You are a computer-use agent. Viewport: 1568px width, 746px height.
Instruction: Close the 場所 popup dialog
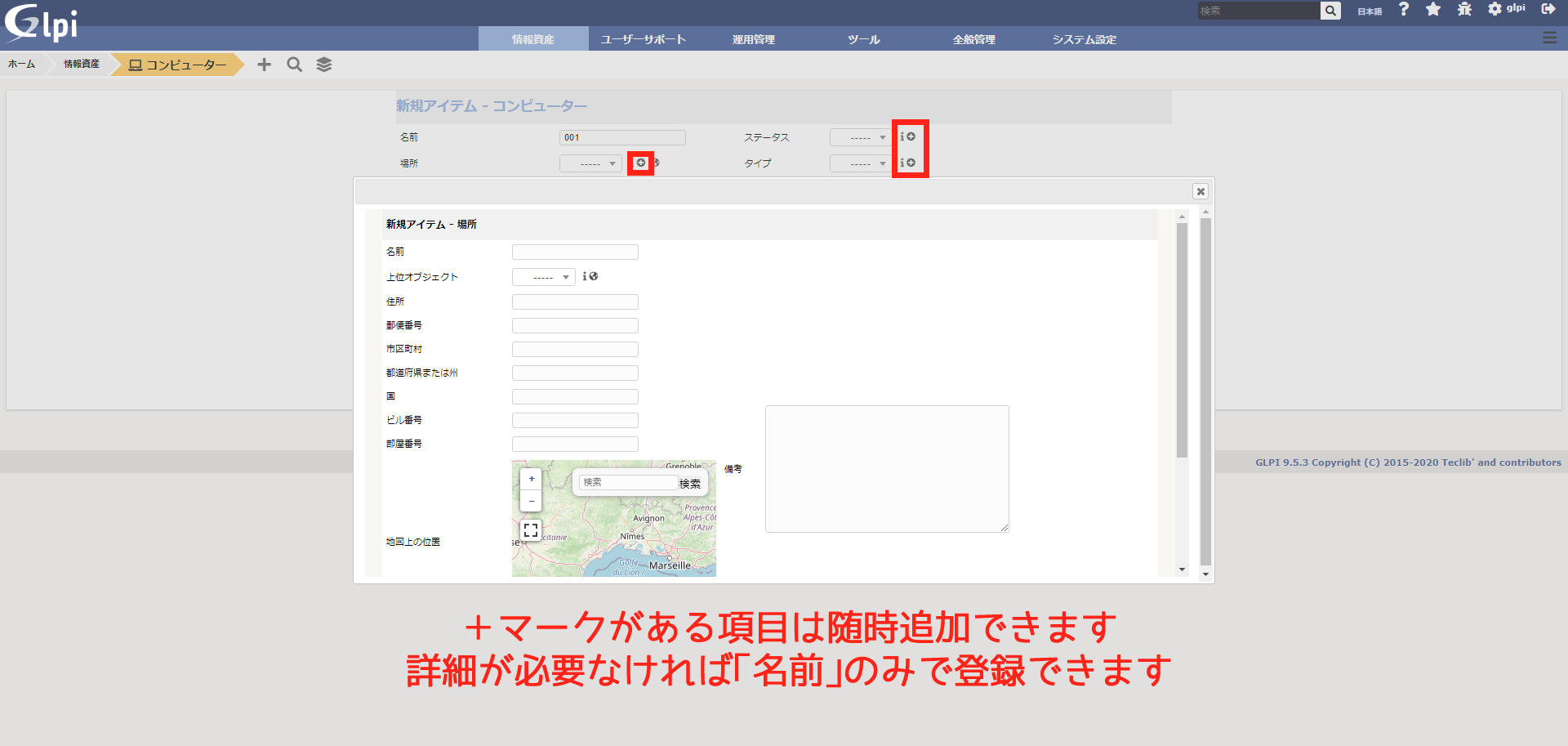(x=1200, y=191)
